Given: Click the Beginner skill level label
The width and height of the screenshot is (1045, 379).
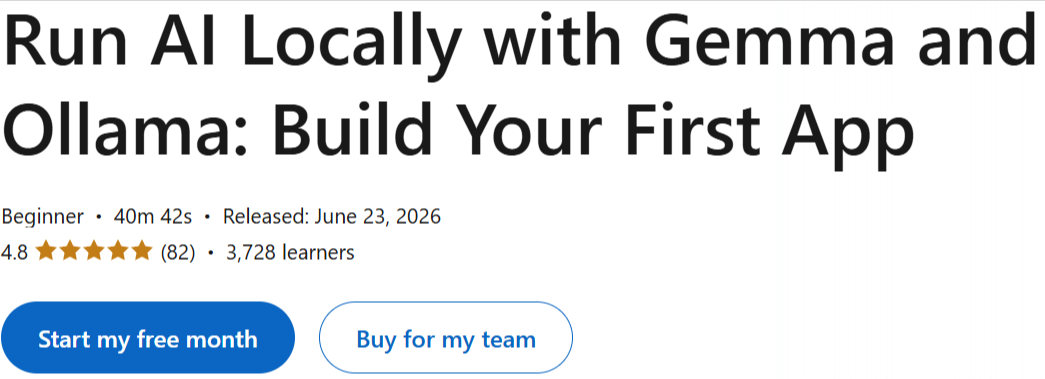Looking at the screenshot, I should [43, 217].
